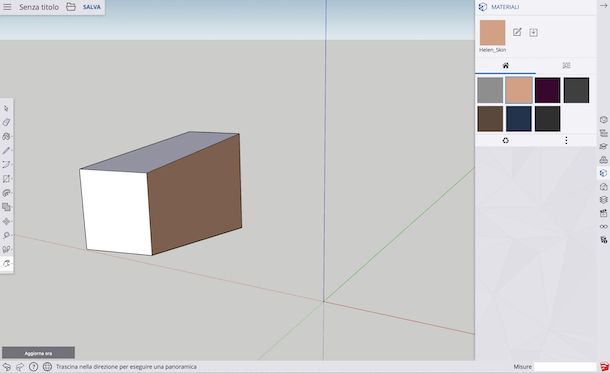Open the Scenes clapperboard panel icon
This screenshot has height=373, width=610.
pyautogui.click(x=603, y=213)
